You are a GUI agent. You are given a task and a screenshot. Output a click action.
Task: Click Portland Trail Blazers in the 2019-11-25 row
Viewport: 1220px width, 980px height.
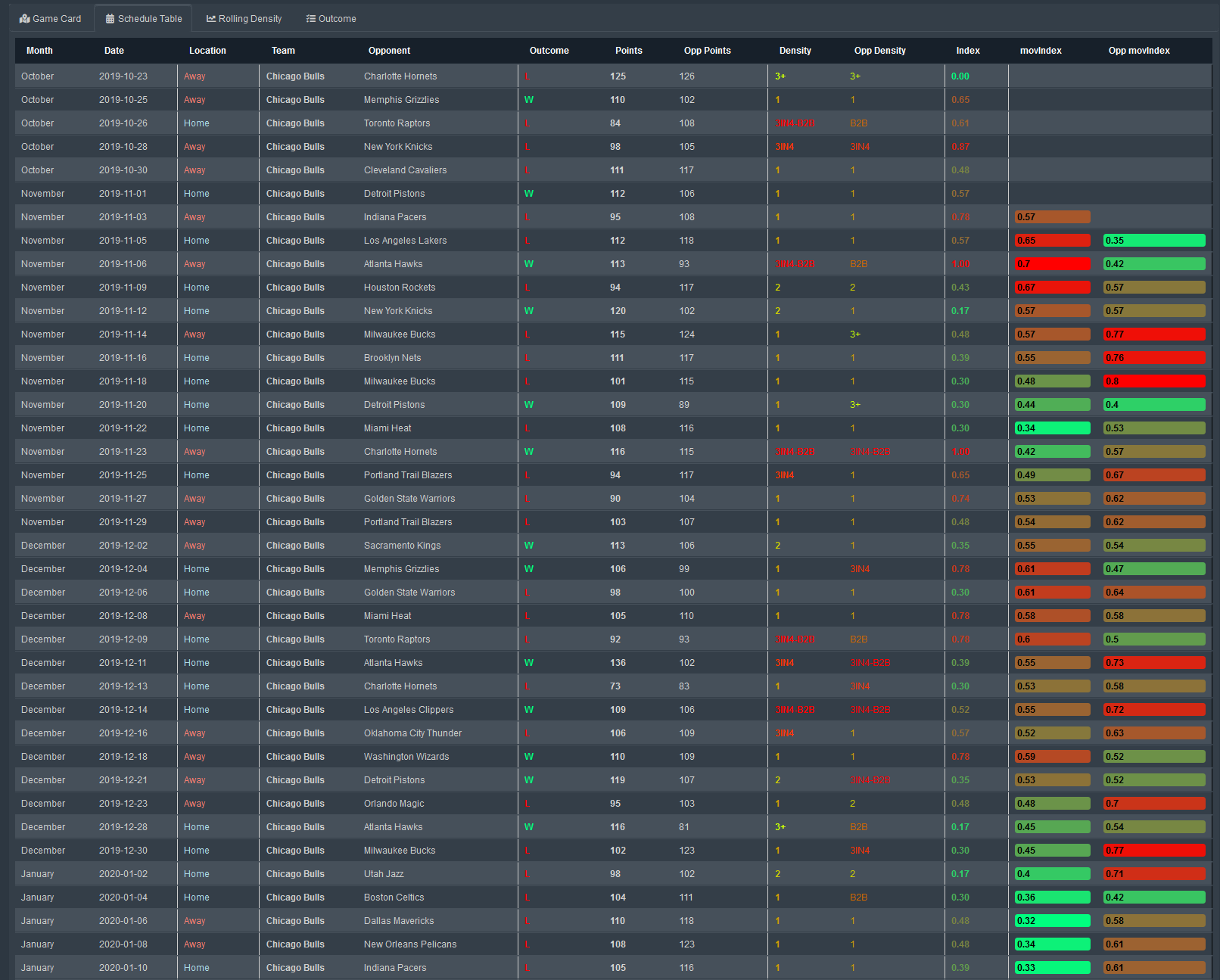coord(408,475)
